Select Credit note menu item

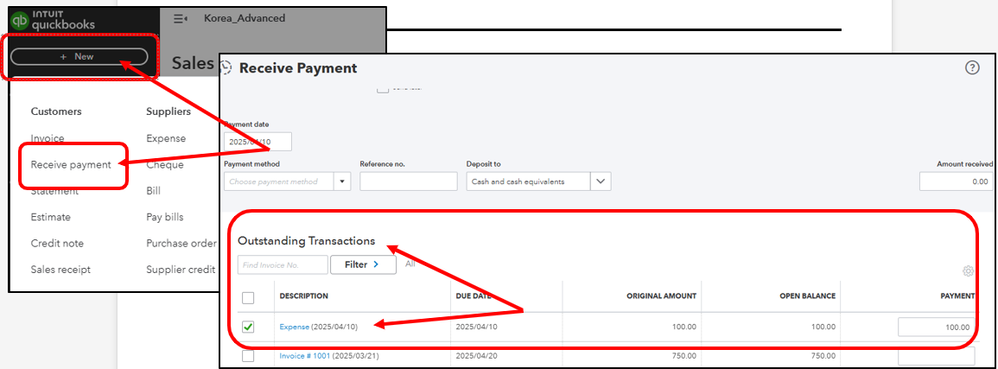click(57, 244)
